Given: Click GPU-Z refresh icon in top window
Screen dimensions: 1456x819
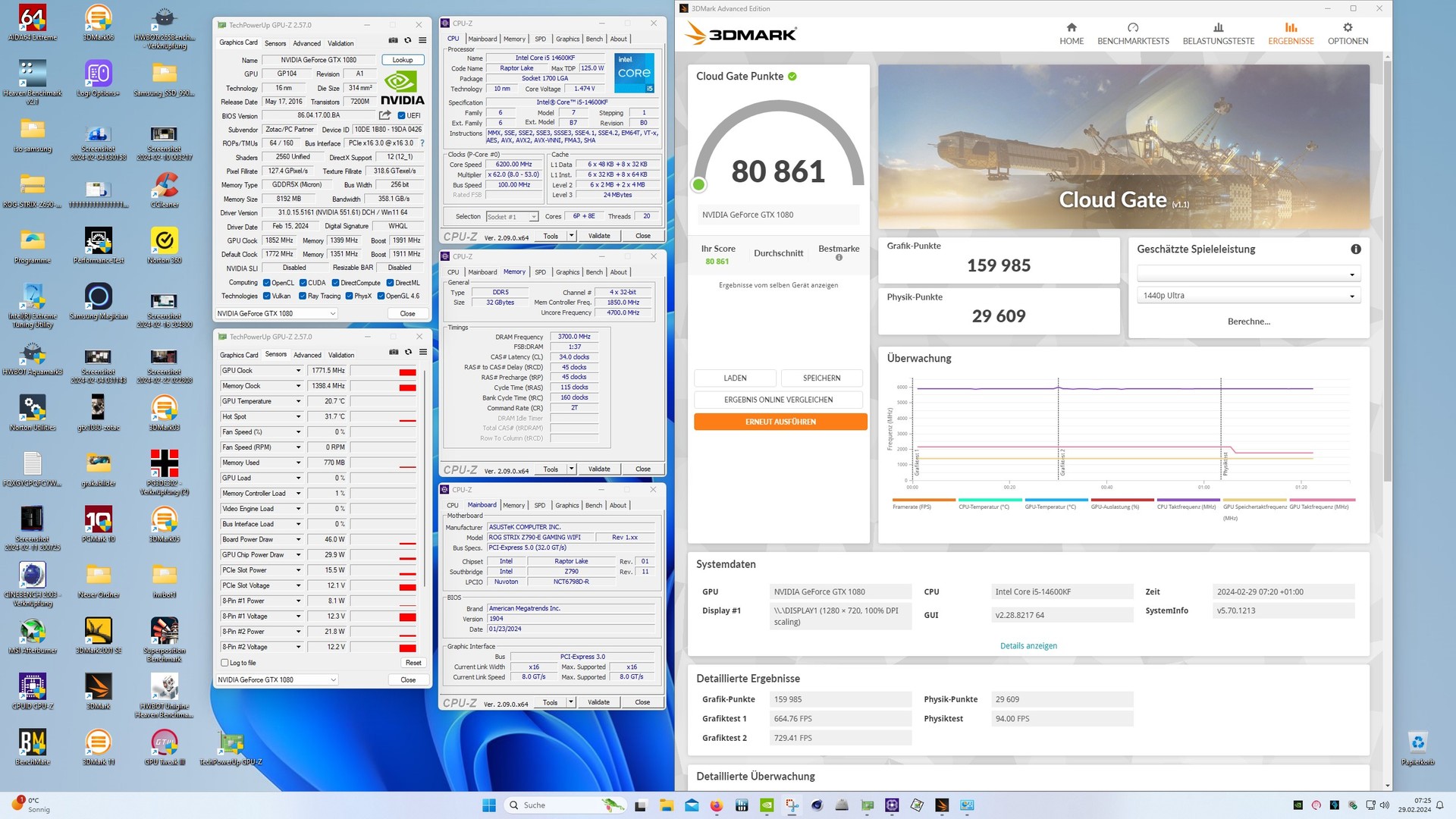Looking at the screenshot, I should (408, 40).
